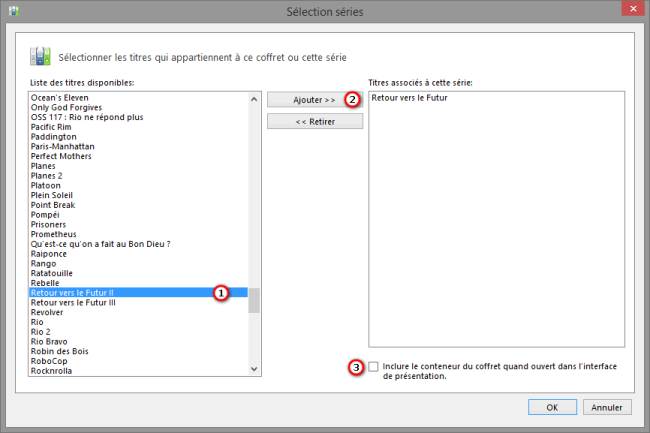Click the Ajouter >> button

[x=315, y=100]
